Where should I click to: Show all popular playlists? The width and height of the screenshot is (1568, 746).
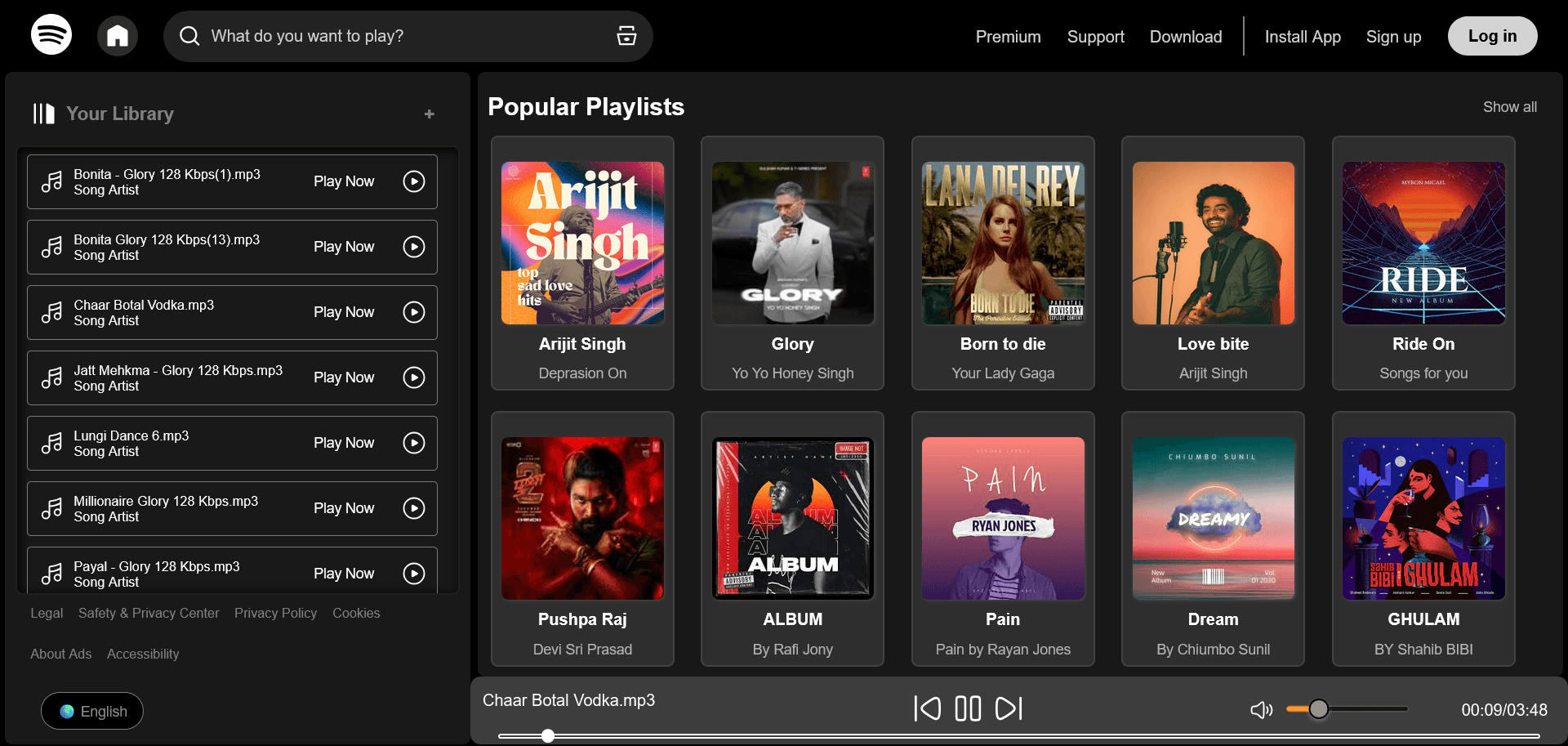pyautogui.click(x=1509, y=107)
